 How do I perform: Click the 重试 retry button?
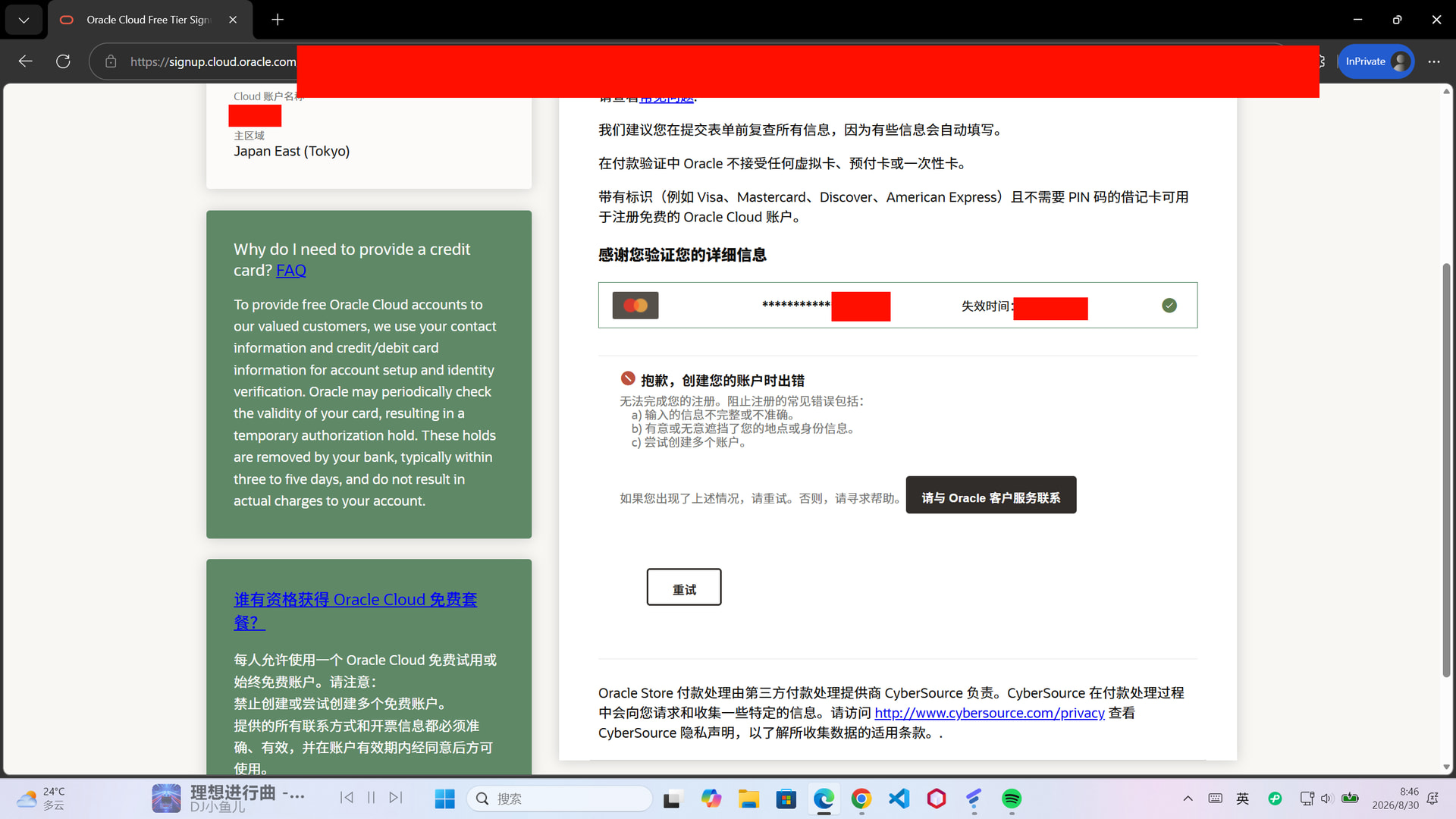[684, 587]
